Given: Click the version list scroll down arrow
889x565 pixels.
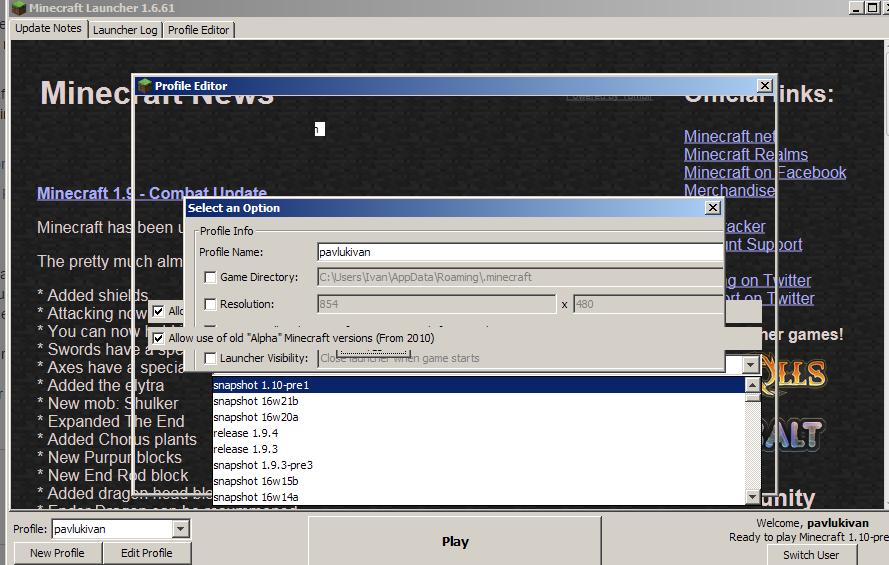Looking at the screenshot, I should tap(752, 497).
